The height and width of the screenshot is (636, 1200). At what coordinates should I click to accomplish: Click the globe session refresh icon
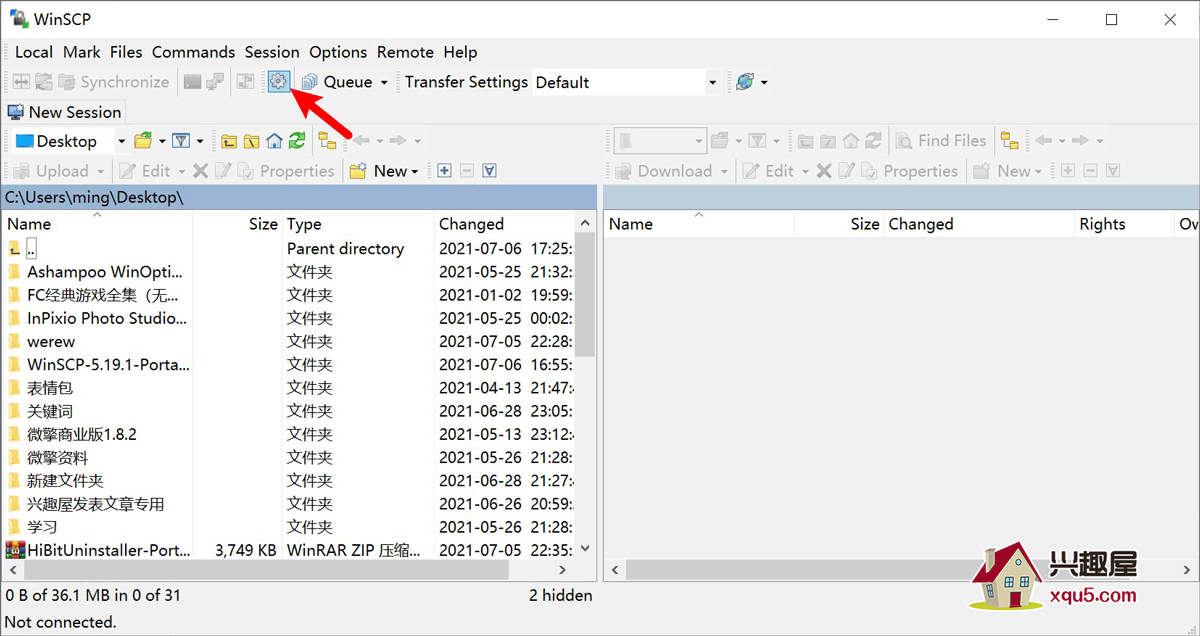(x=744, y=82)
